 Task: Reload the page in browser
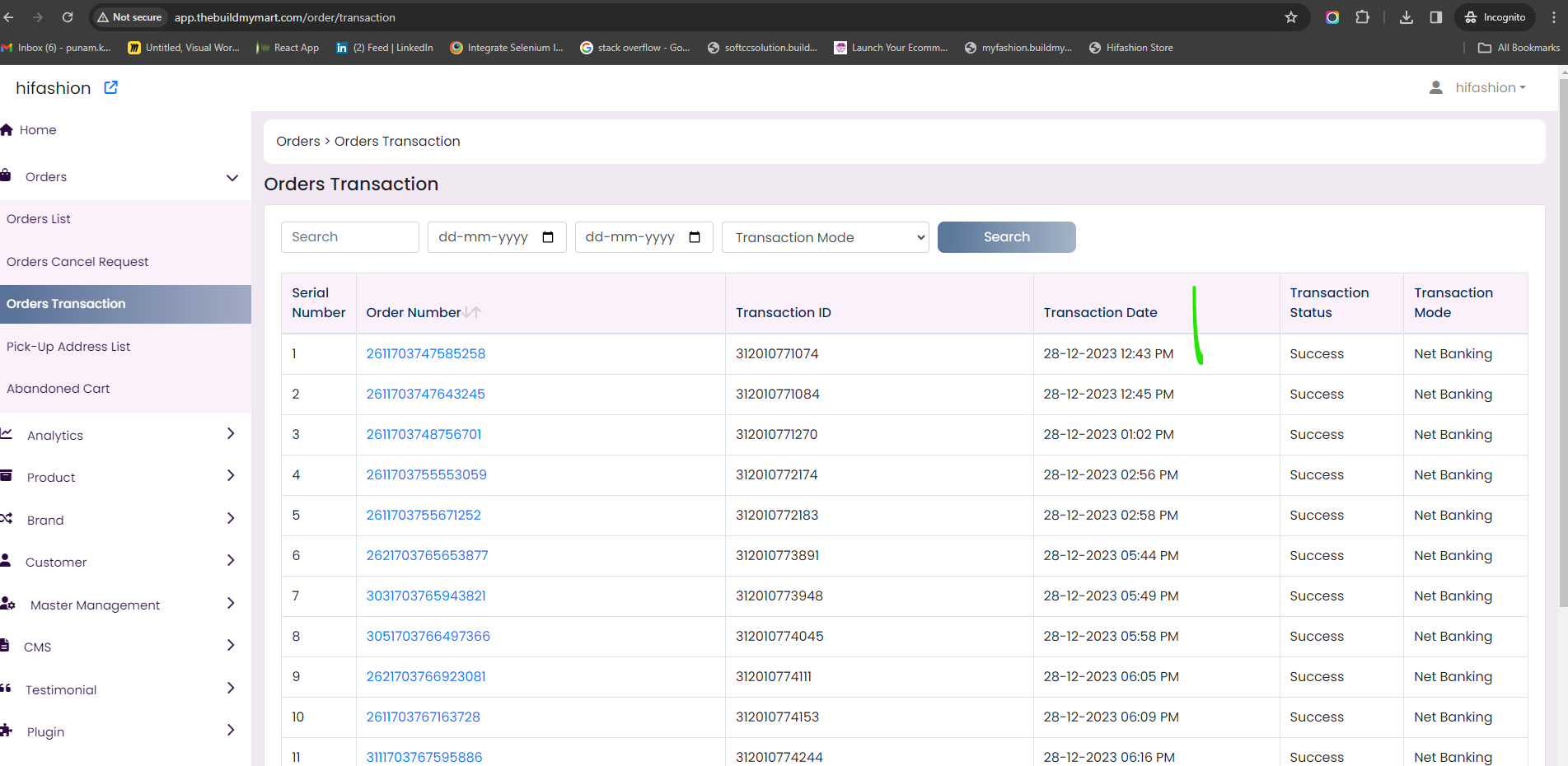pyautogui.click(x=68, y=17)
